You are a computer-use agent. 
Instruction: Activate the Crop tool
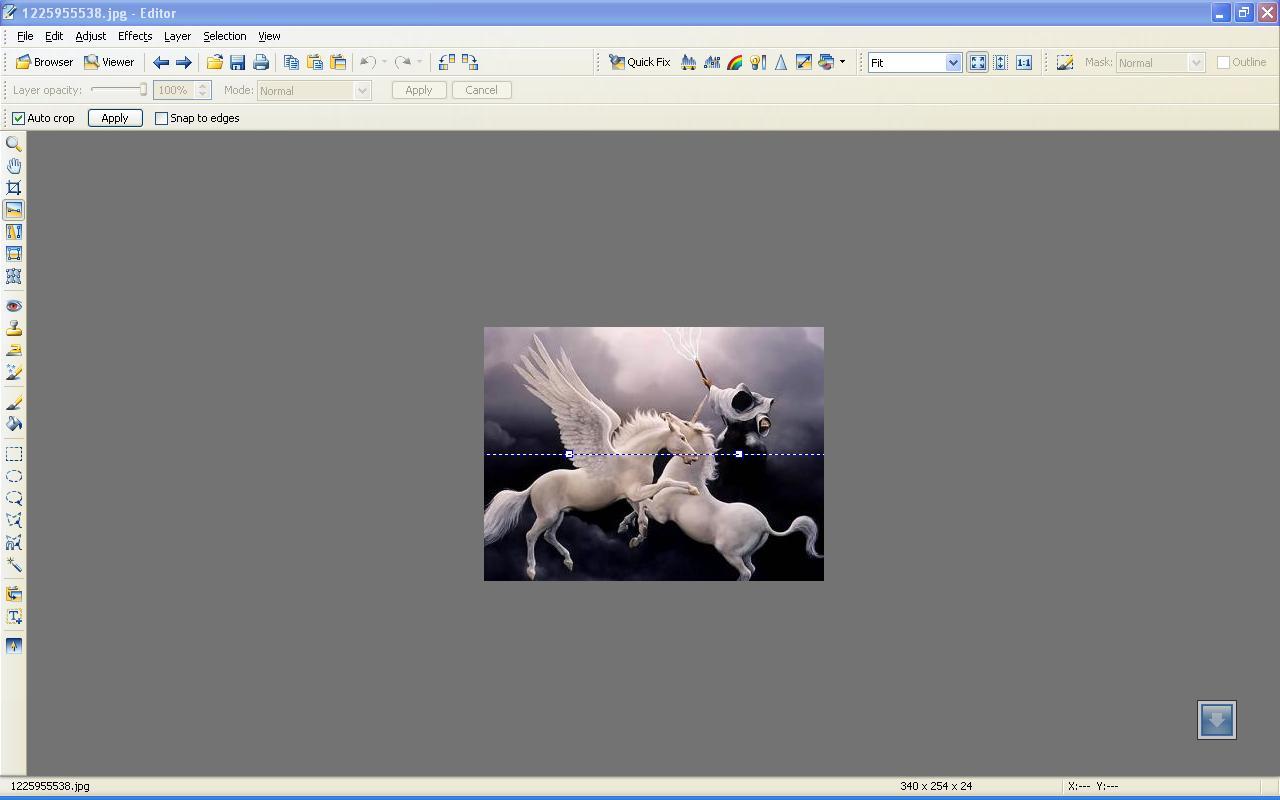14,187
